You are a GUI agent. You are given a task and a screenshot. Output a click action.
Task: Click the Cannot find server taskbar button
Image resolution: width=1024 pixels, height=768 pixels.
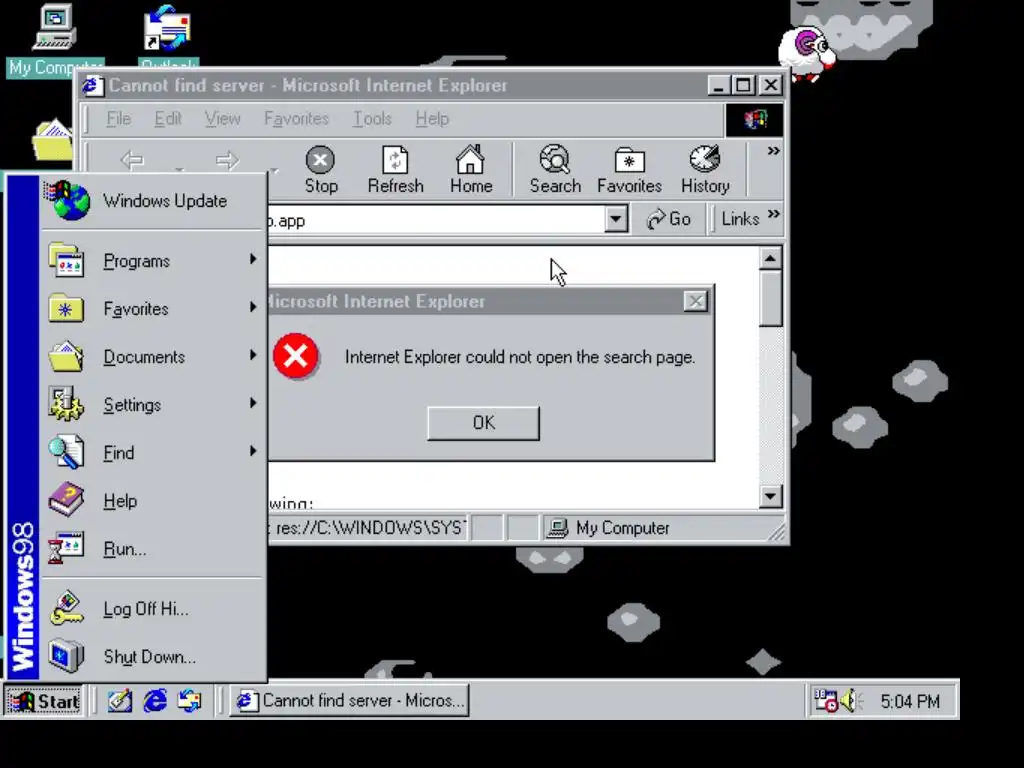[x=349, y=701]
